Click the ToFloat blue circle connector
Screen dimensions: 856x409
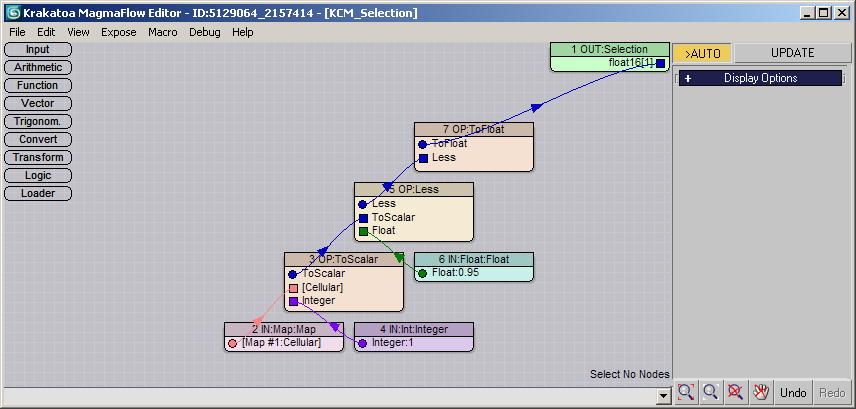point(422,145)
